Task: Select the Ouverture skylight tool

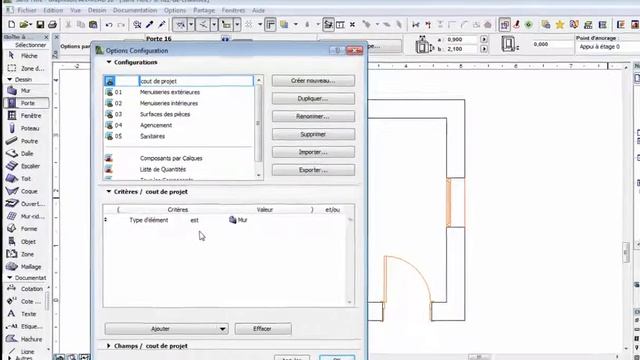Action: pyautogui.click(x=24, y=204)
